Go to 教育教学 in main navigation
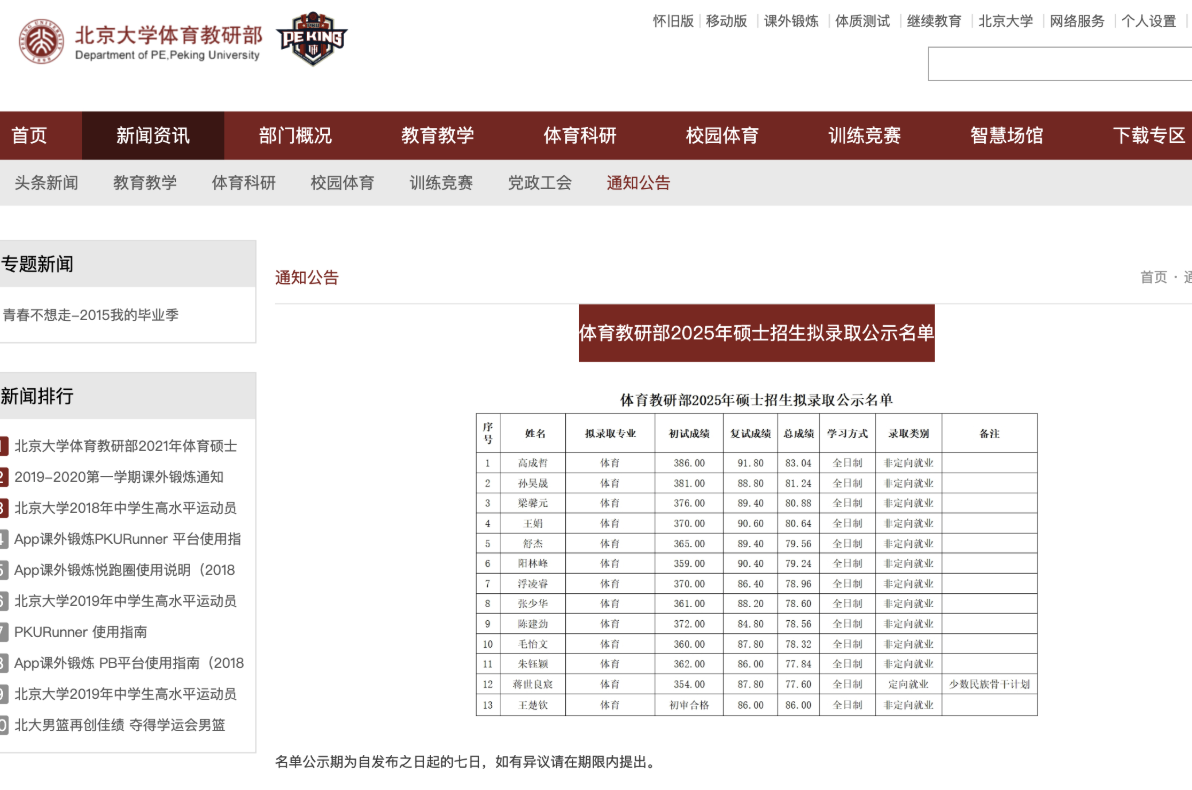The image size is (1192, 790). tap(437, 136)
